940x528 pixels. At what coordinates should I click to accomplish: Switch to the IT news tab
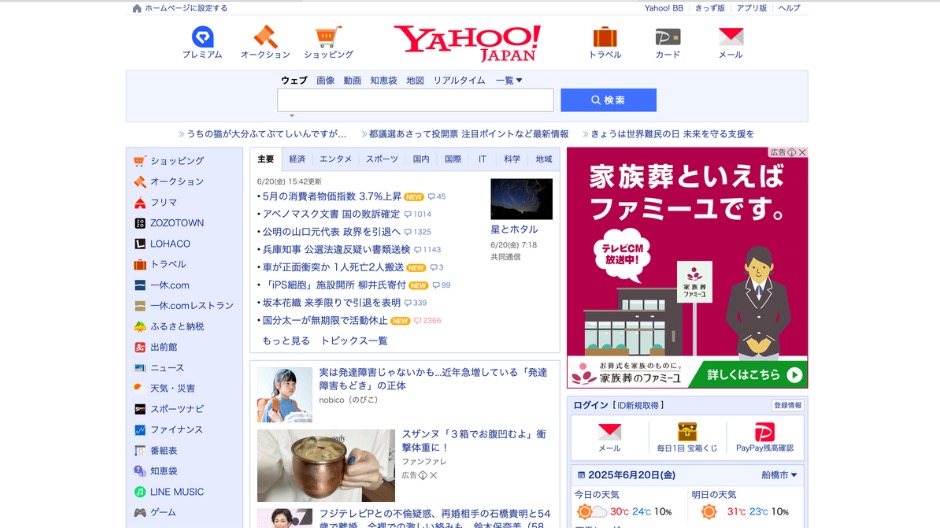482,159
